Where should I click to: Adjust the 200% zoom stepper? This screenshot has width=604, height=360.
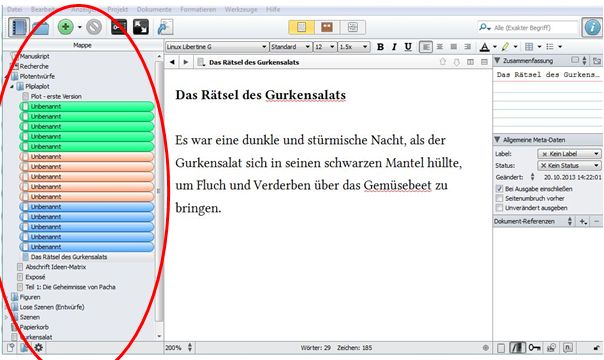[190, 348]
